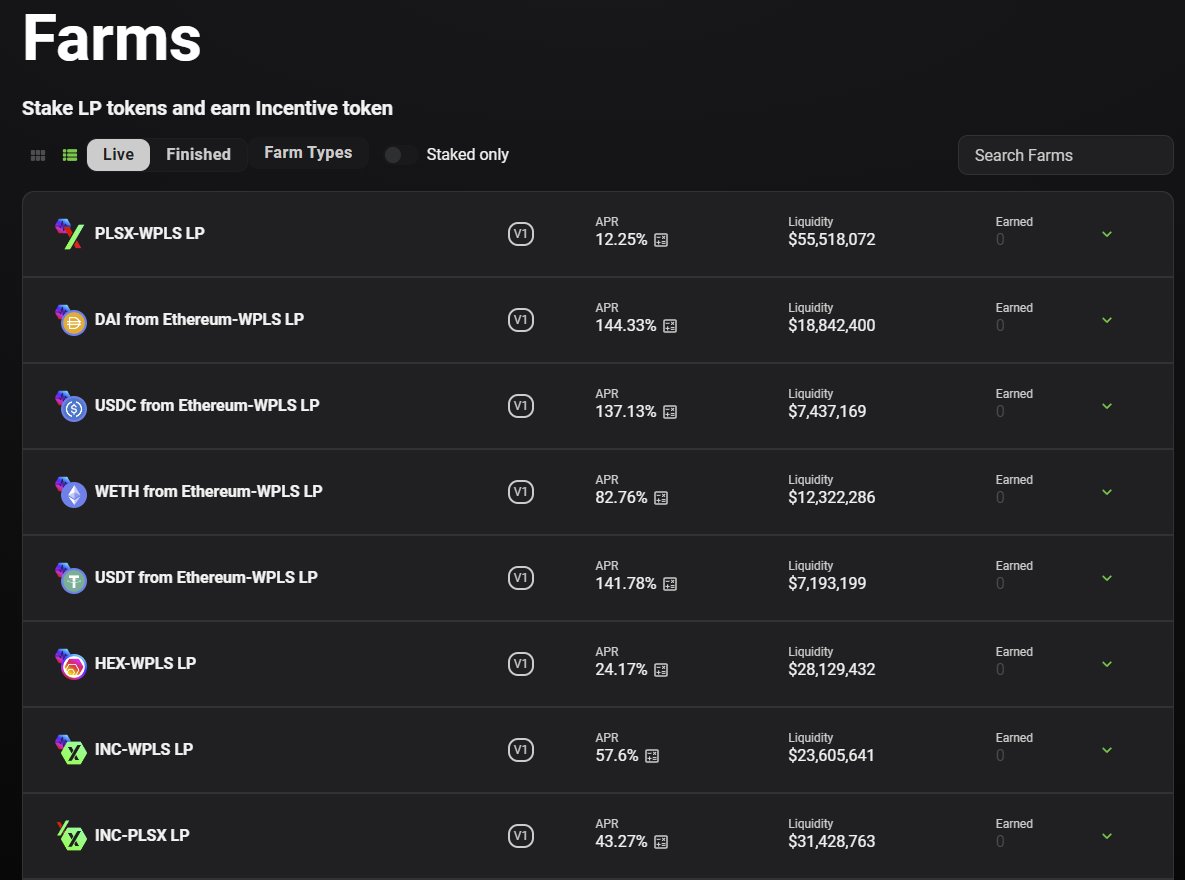Click V1 badge on PLSX-WPLS LP row
The height and width of the screenshot is (880, 1185).
click(x=521, y=234)
